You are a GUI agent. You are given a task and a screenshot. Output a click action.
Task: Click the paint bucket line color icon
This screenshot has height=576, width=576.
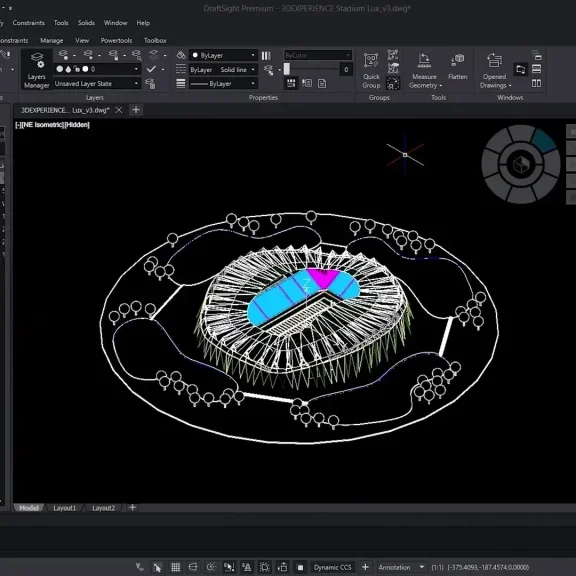click(x=181, y=55)
